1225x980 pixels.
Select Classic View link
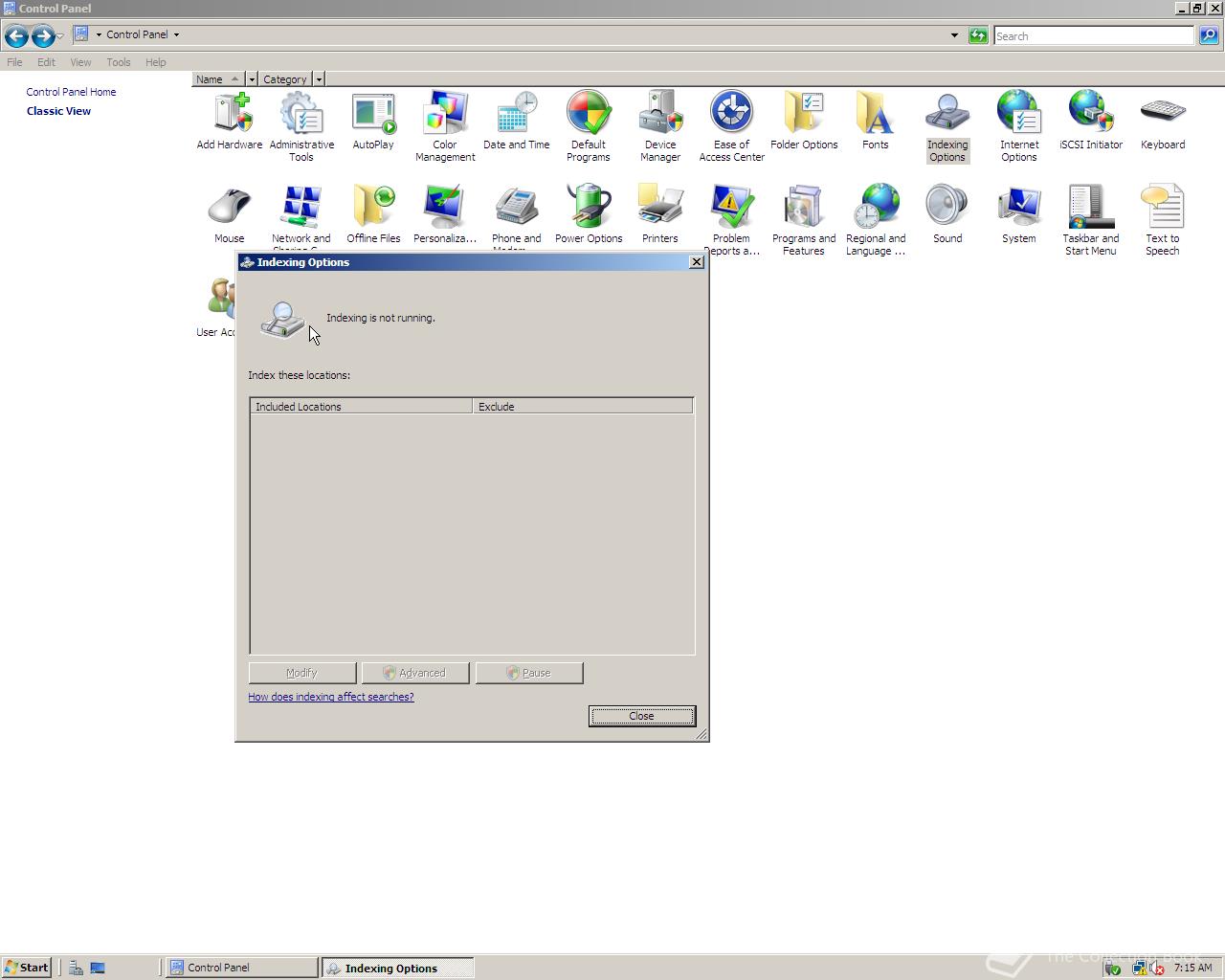tap(58, 111)
